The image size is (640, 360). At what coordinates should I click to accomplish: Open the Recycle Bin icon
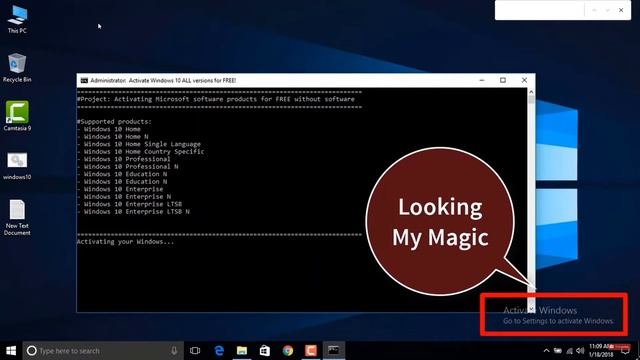pos(17,67)
